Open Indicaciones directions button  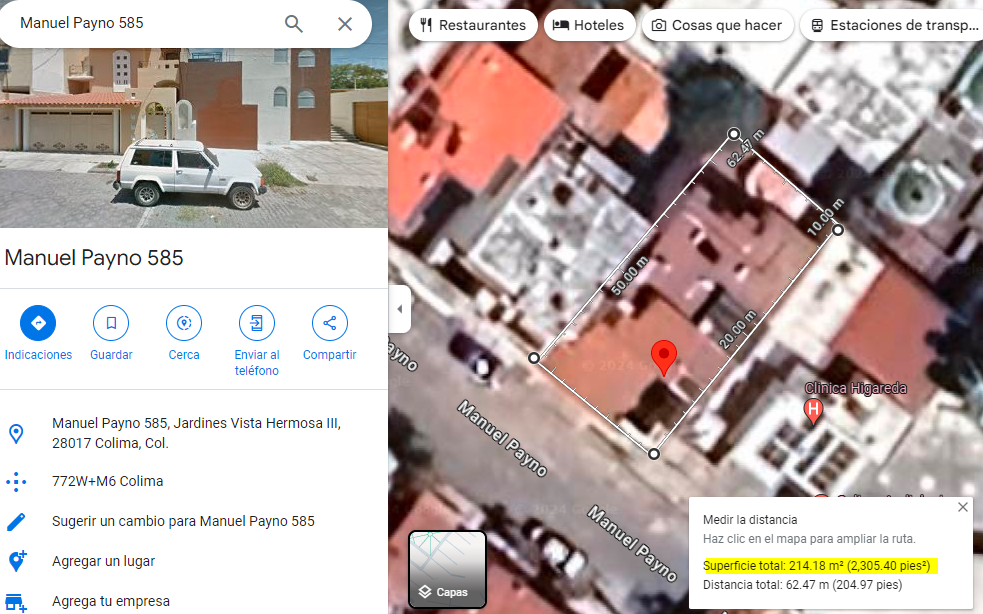[38, 323]
